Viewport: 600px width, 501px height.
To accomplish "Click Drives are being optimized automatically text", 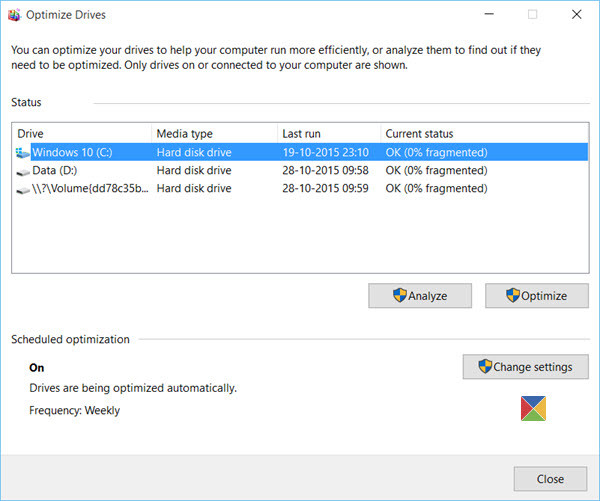I will 133,388.
